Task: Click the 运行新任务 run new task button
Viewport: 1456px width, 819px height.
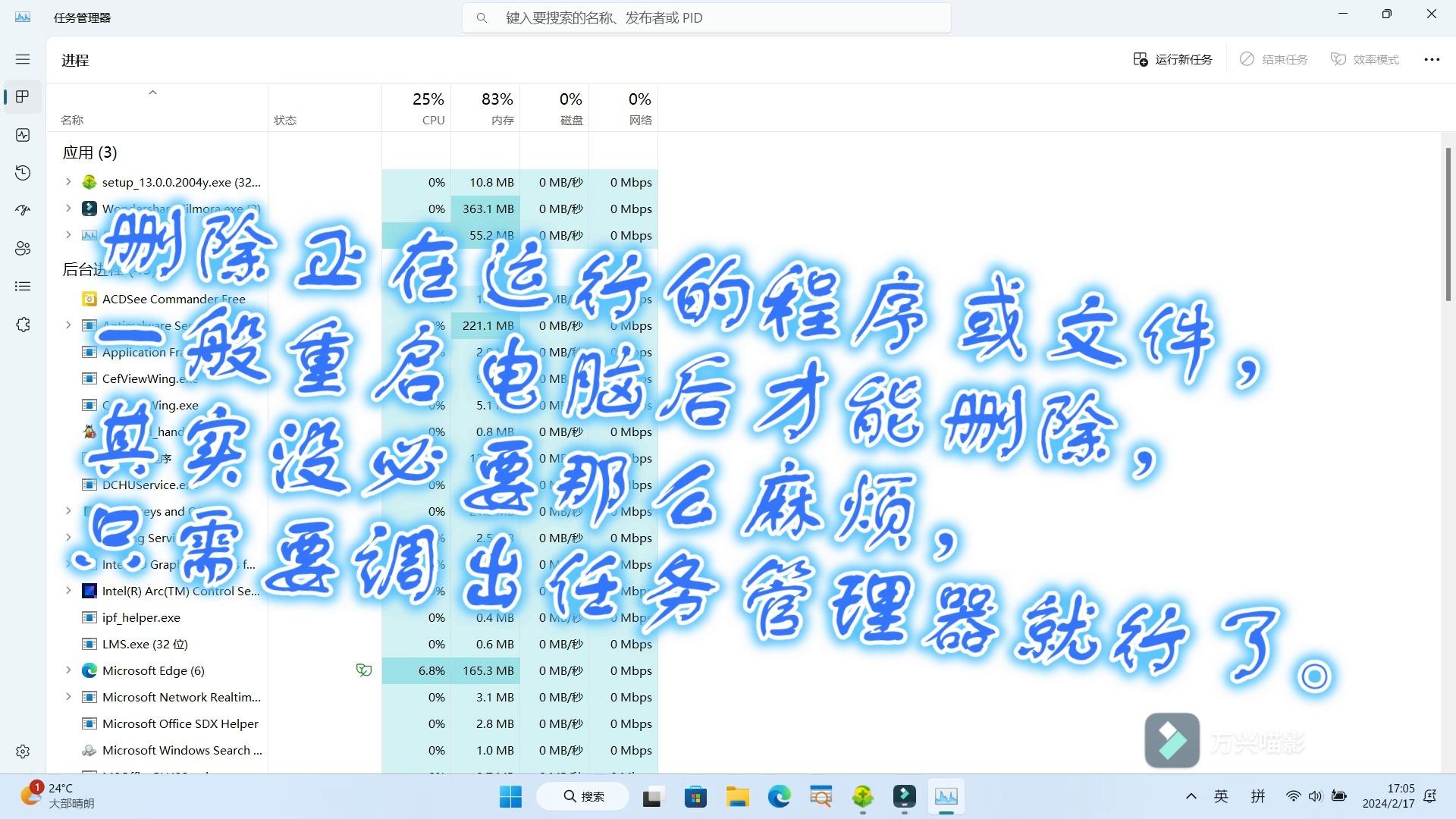Action: [x=1172, y=59]
